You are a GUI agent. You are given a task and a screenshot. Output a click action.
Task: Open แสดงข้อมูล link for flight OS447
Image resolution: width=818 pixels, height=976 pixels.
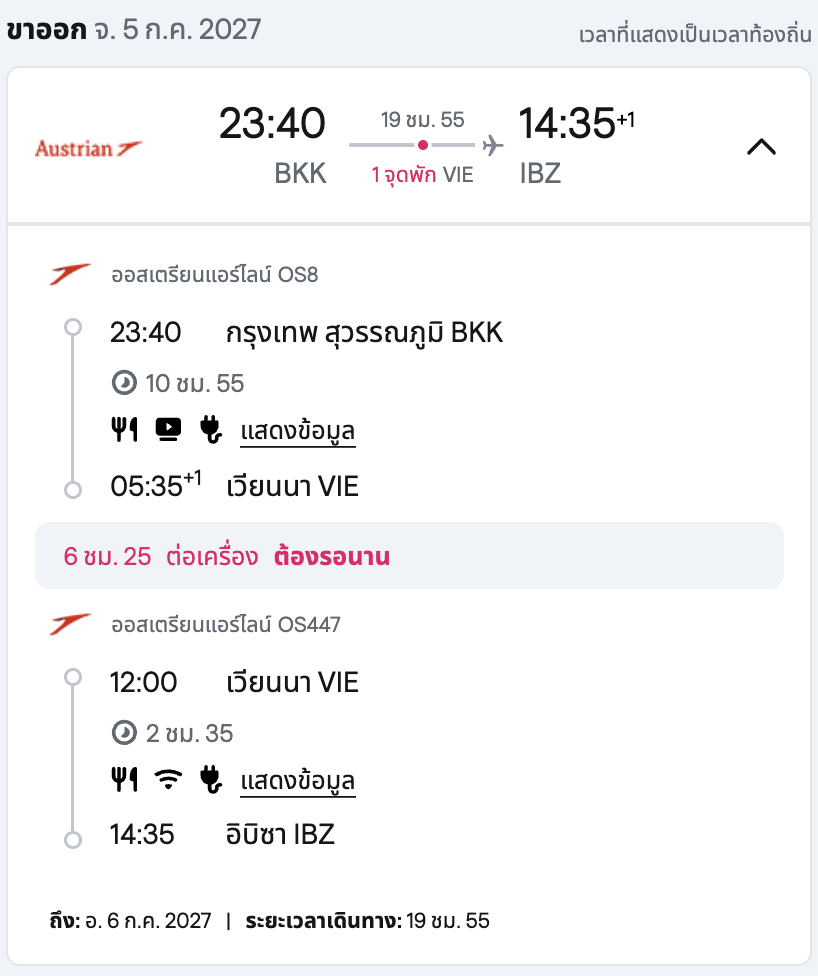point(298,781)
